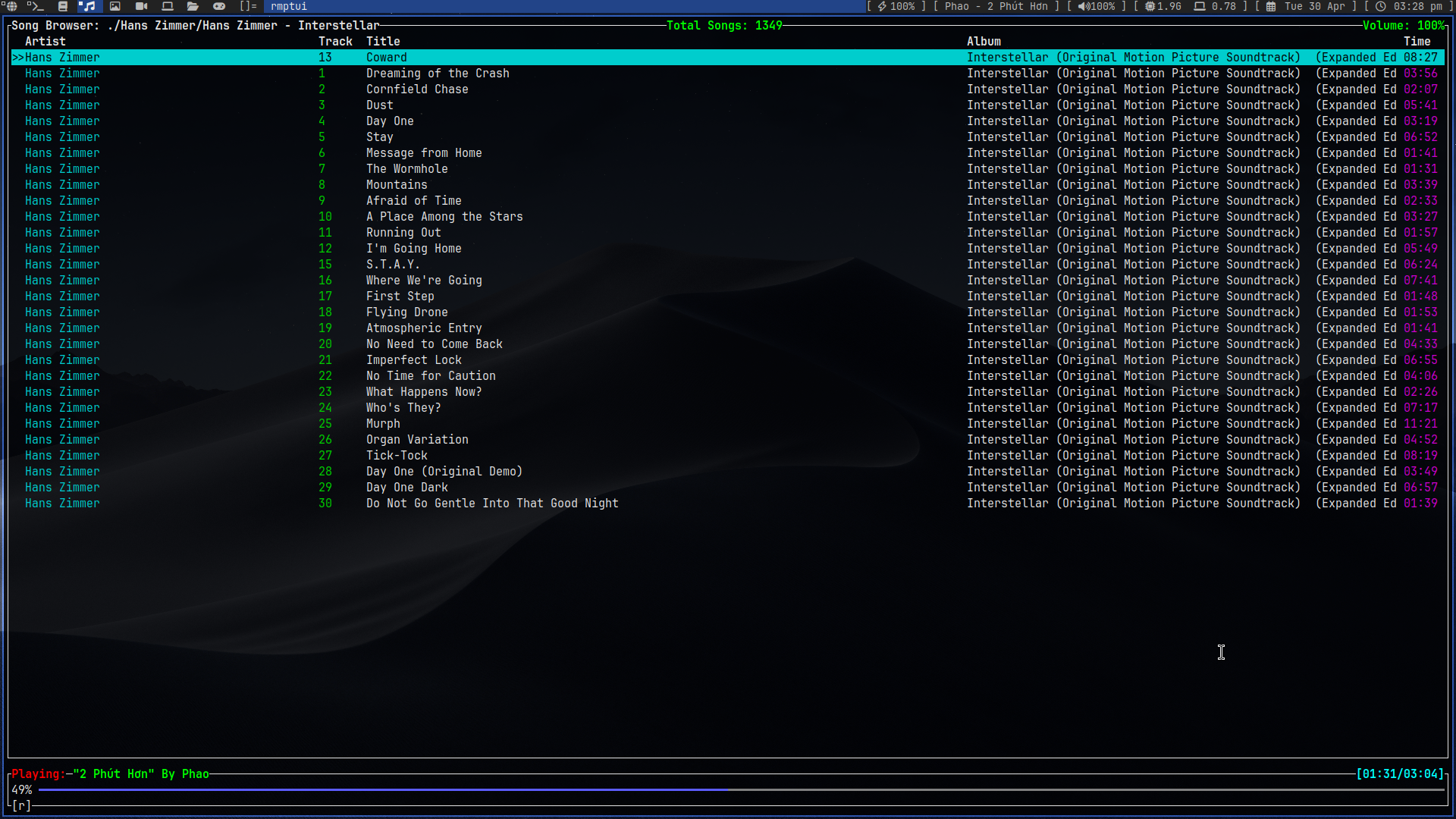
Task: Switch to the web browser workspace icon
Action: pyautogui.click(x=11, y=6)
